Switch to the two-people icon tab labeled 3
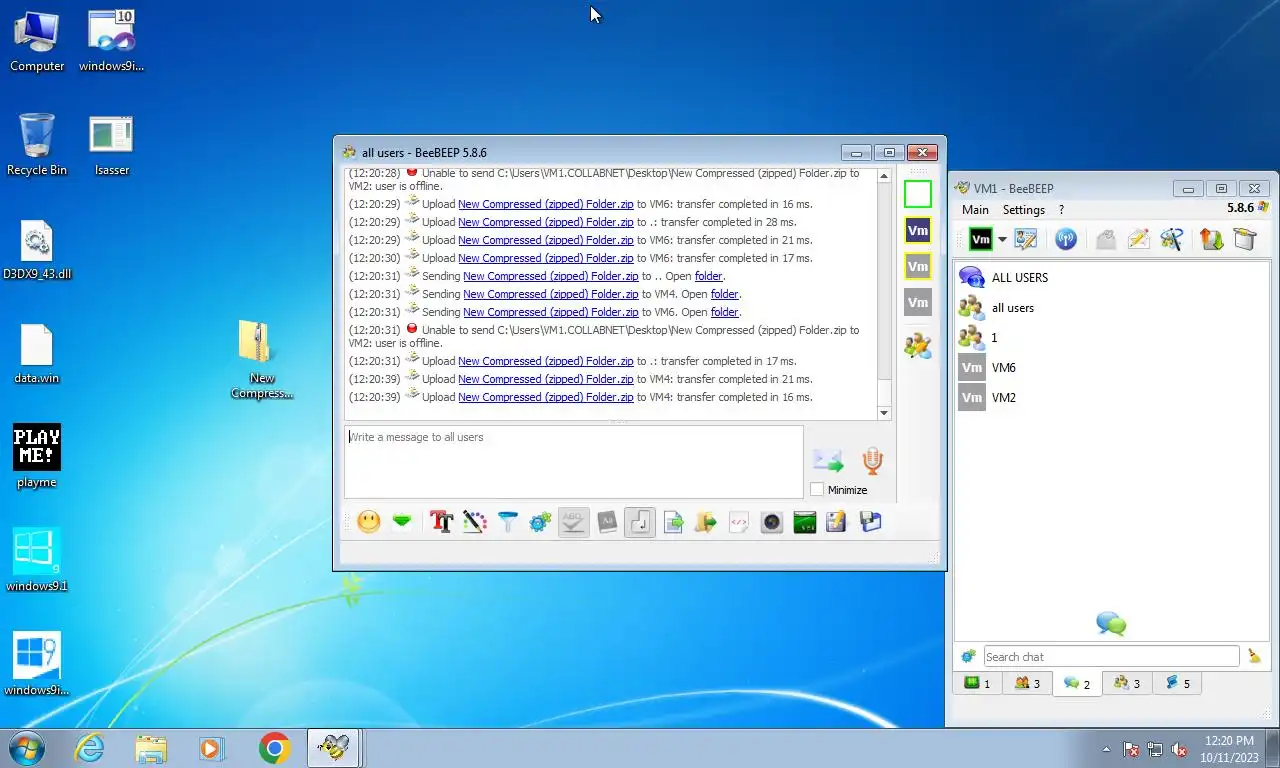Image resolution: width=1280 pixels, height=768 pixels. click(1027, 683)
